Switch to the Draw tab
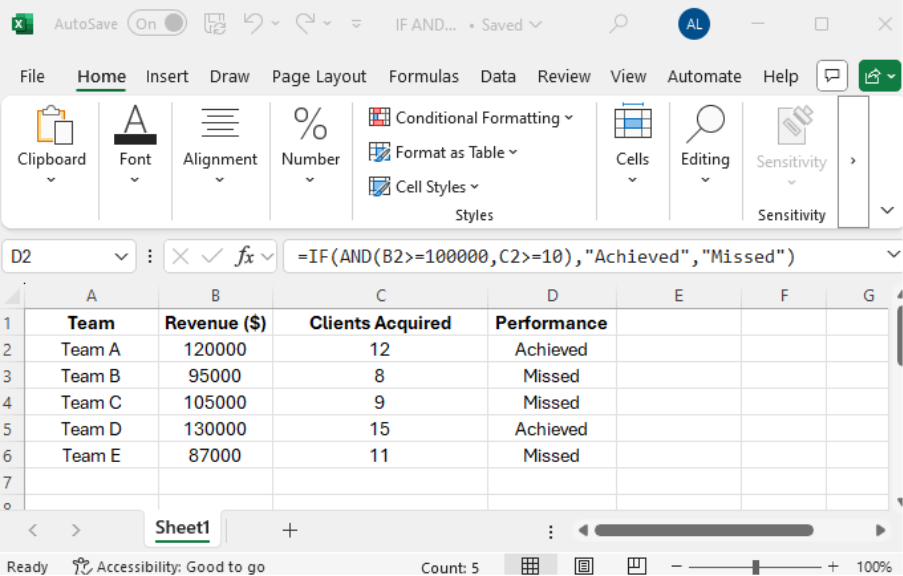Screen dimensions: 903x576 click(229, 77)
